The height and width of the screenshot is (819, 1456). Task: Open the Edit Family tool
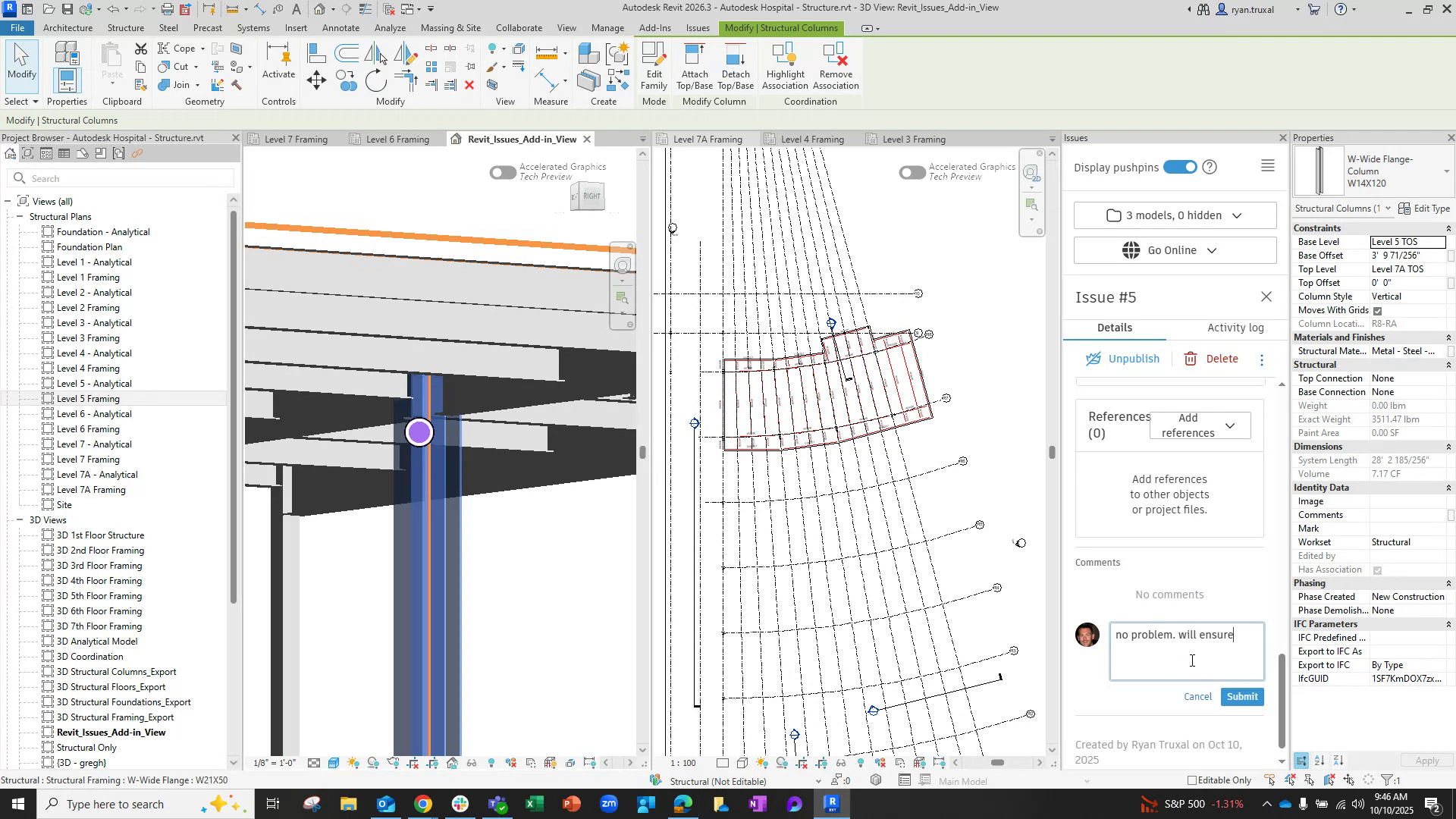click(653, 67)
